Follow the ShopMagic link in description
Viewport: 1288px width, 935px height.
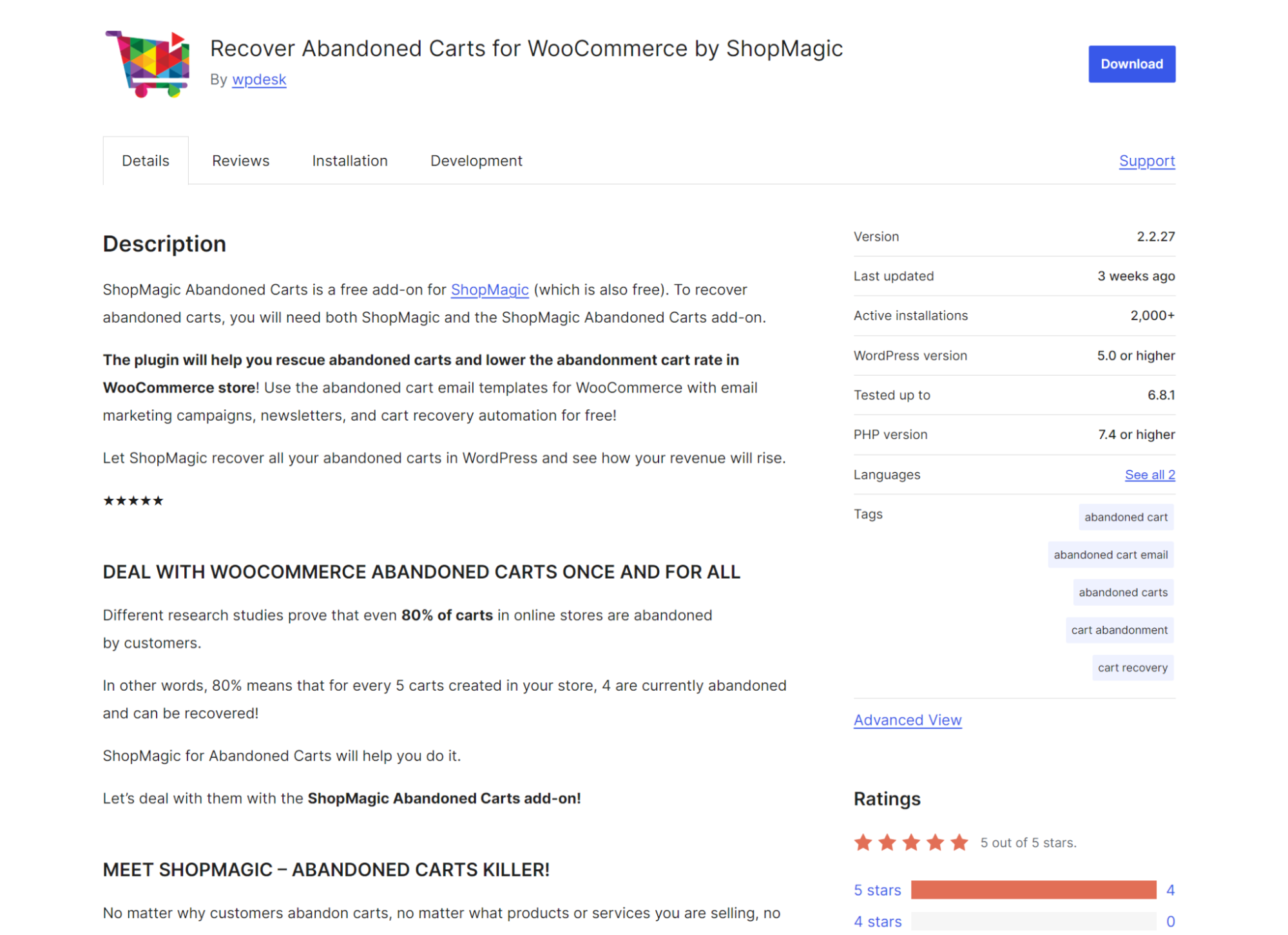point(489,289)
